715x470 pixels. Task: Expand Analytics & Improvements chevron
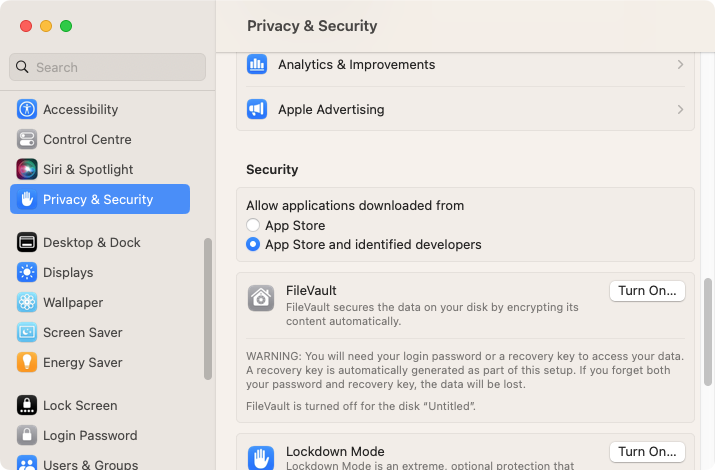click(680, 65)
